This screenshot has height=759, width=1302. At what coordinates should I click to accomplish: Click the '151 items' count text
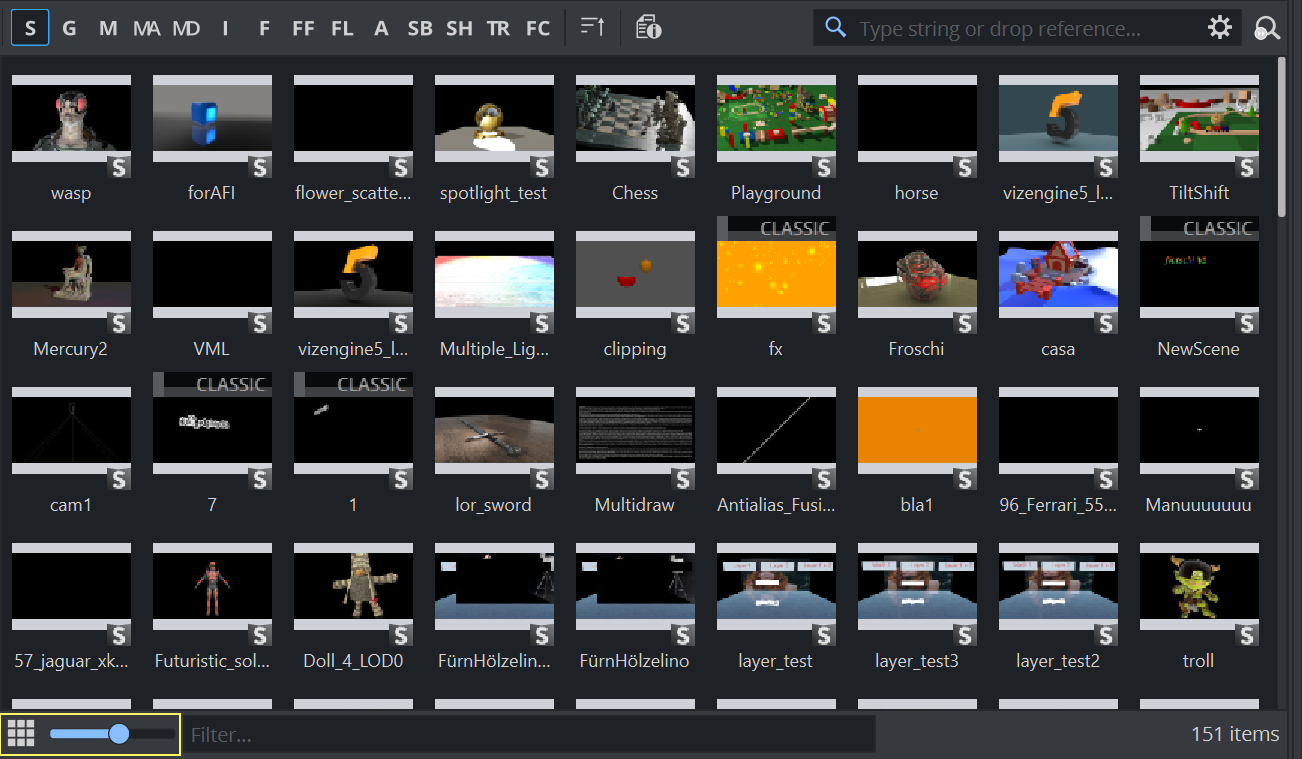click(x=1235, y=734)
